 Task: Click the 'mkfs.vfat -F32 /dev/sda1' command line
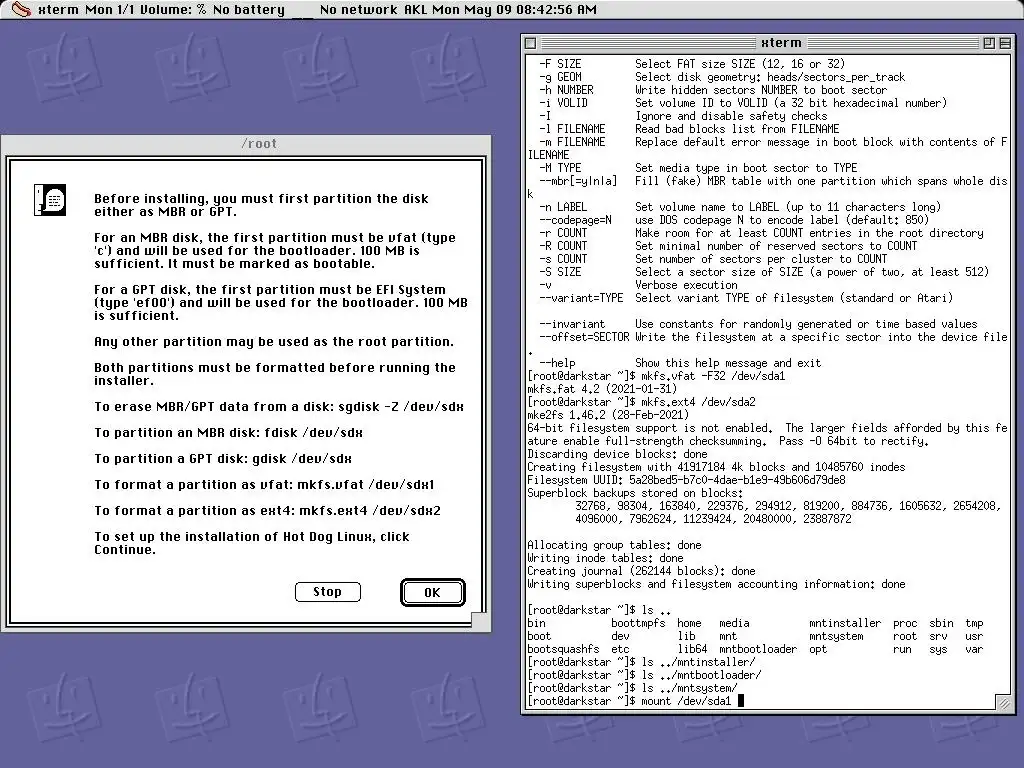(656, 376)
